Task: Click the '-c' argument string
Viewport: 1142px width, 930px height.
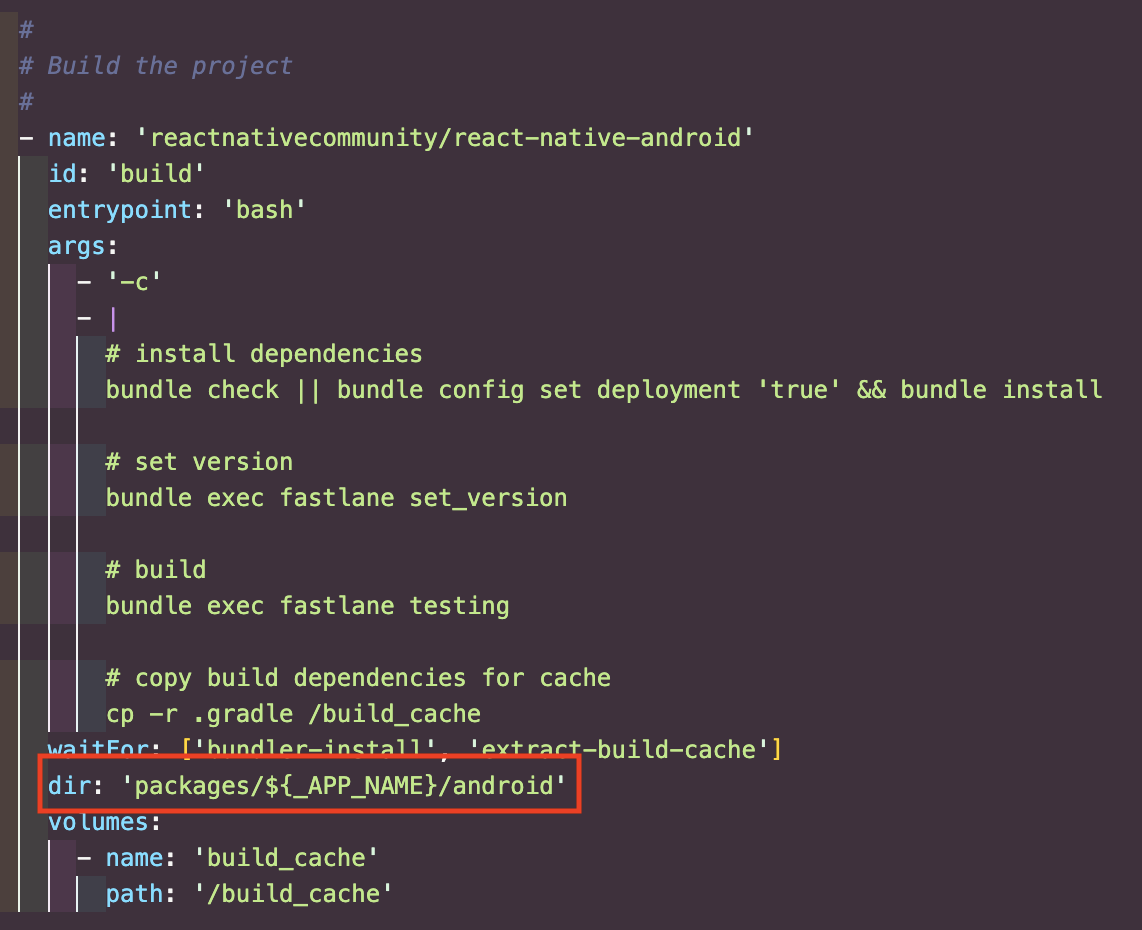Action: 134,281
